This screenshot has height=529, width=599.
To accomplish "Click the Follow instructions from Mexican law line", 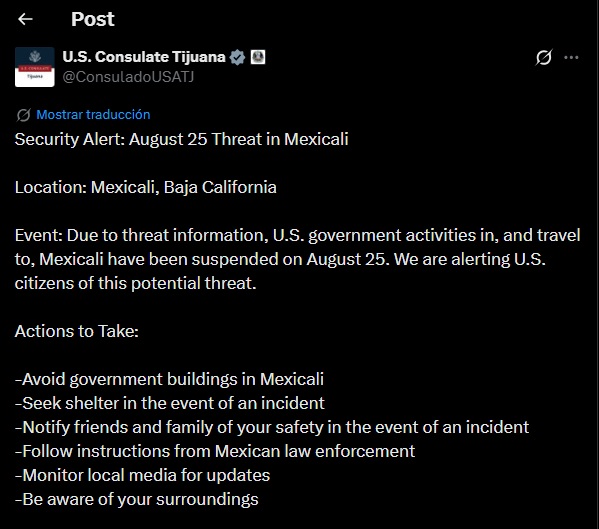I will pos(215,451).
